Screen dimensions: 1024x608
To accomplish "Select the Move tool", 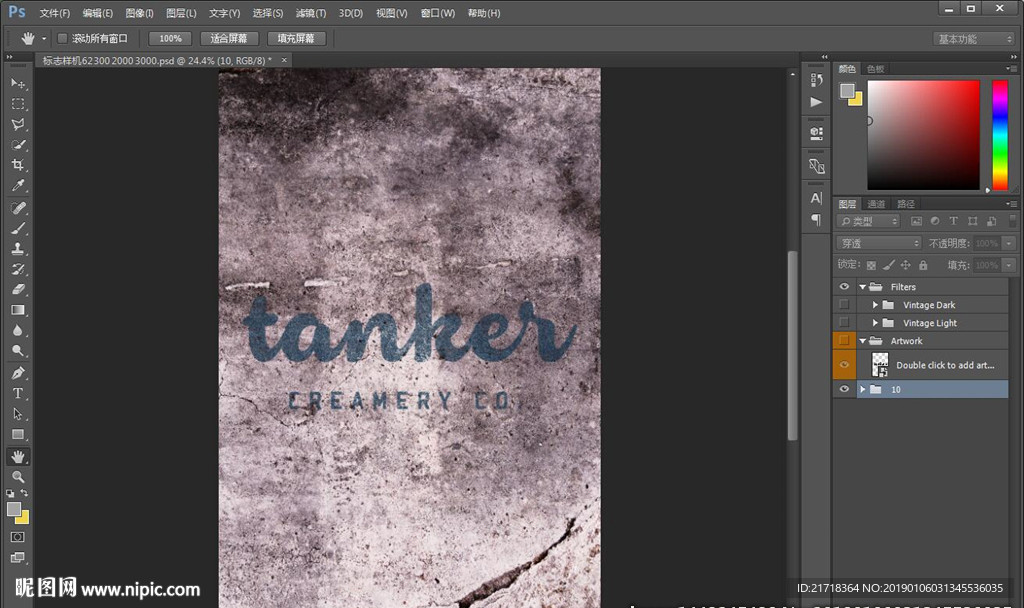I will click(18, 84).
